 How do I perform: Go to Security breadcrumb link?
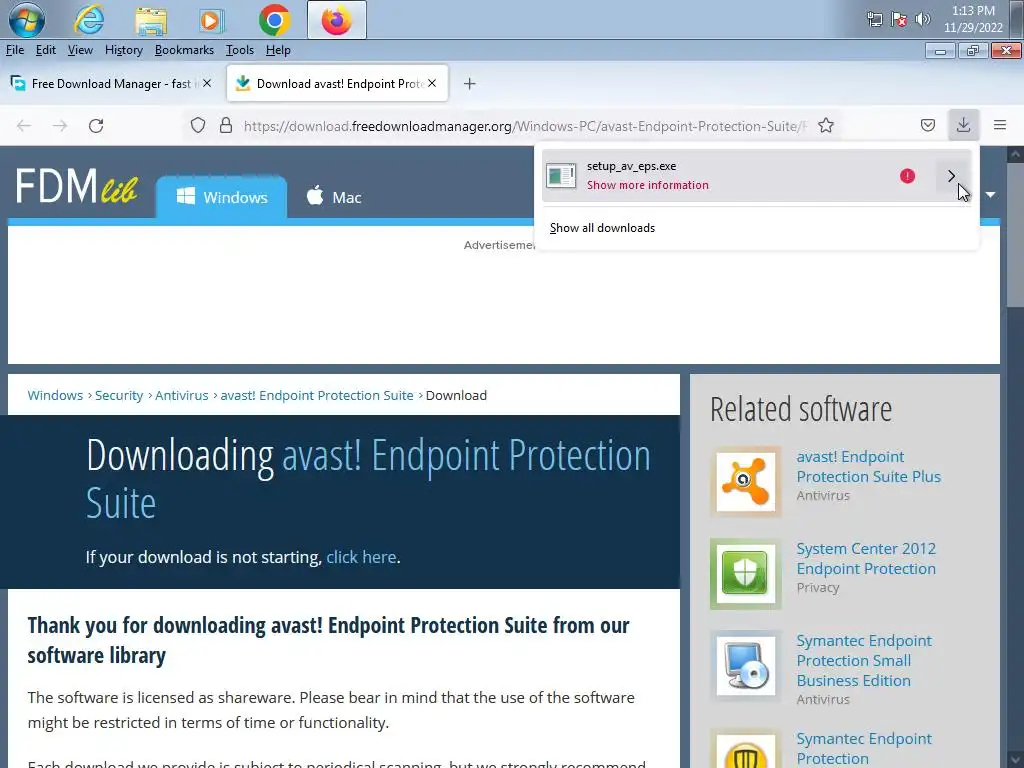(119, 396)
